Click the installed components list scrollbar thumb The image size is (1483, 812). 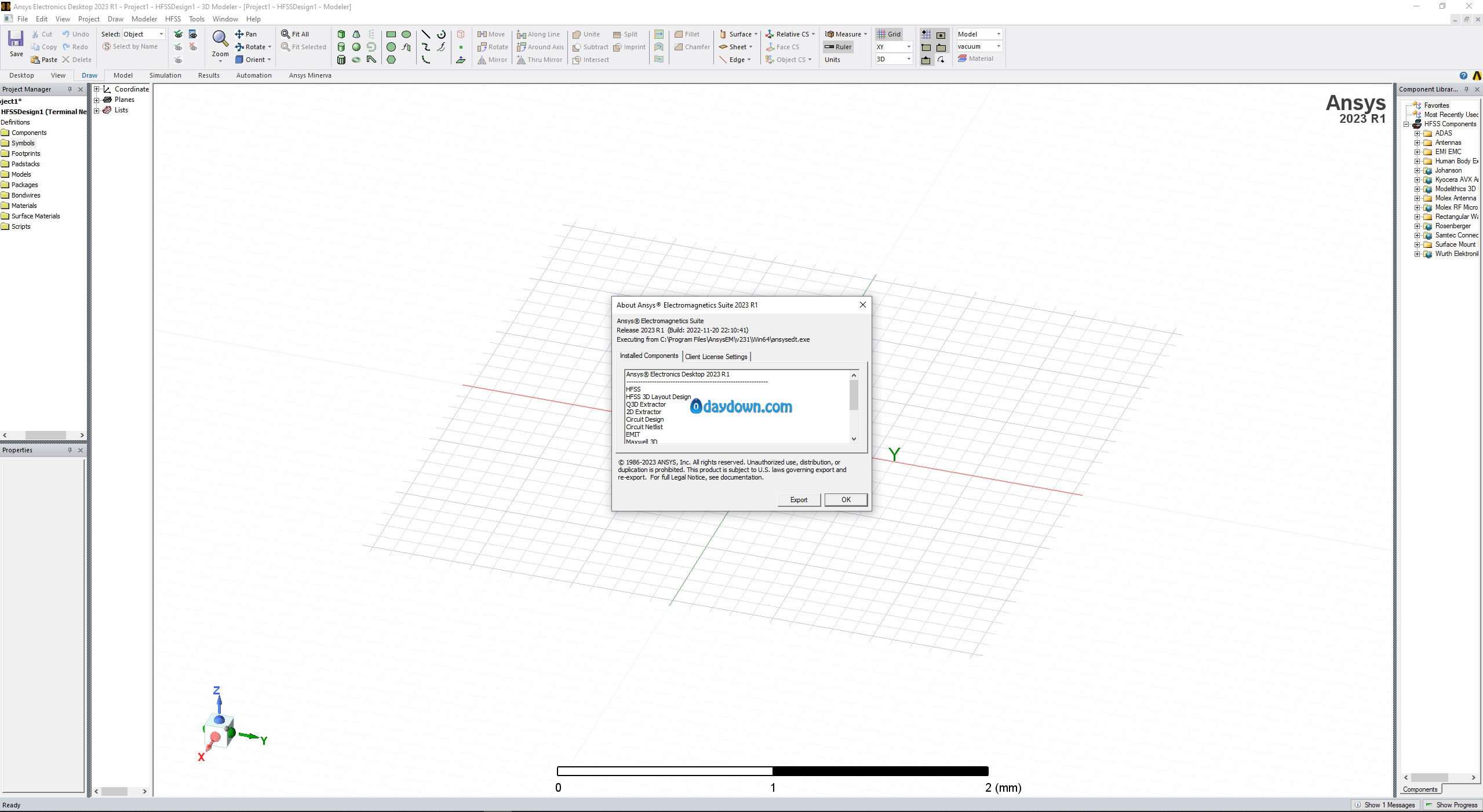pos(854,394)
